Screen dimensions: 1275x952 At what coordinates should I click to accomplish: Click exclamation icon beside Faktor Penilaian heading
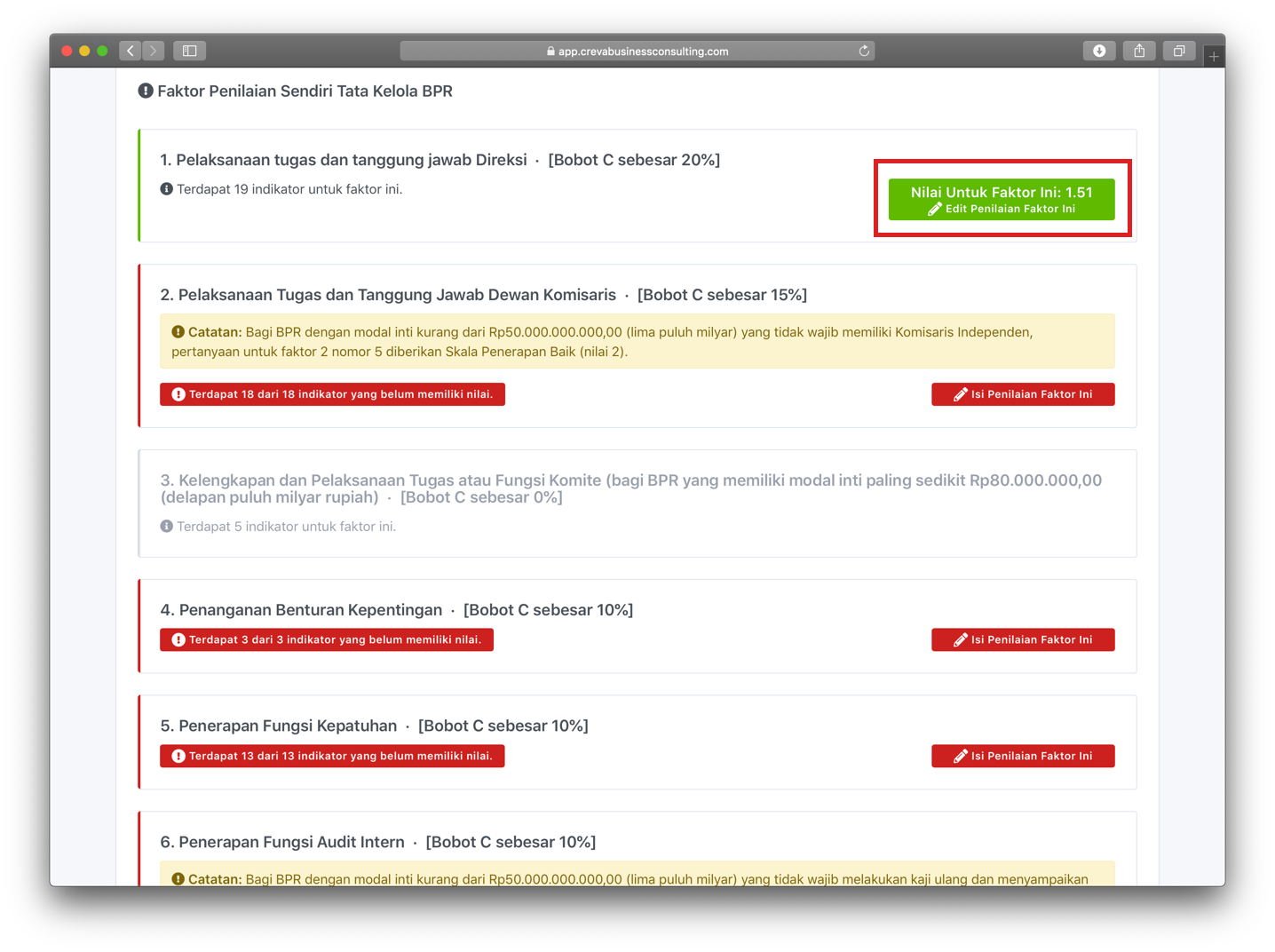(x=146, y=91)
